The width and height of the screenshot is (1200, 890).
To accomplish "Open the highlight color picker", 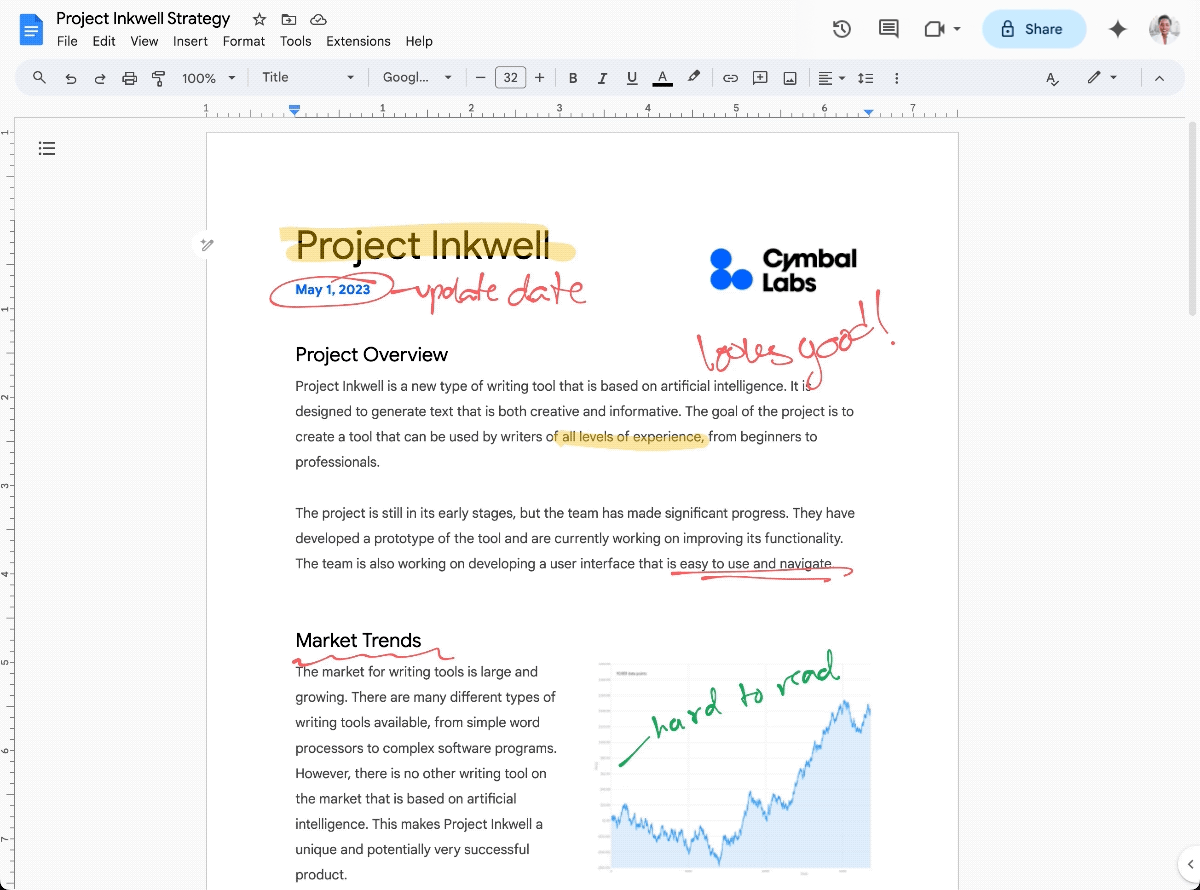I will [x=693, y=78].
